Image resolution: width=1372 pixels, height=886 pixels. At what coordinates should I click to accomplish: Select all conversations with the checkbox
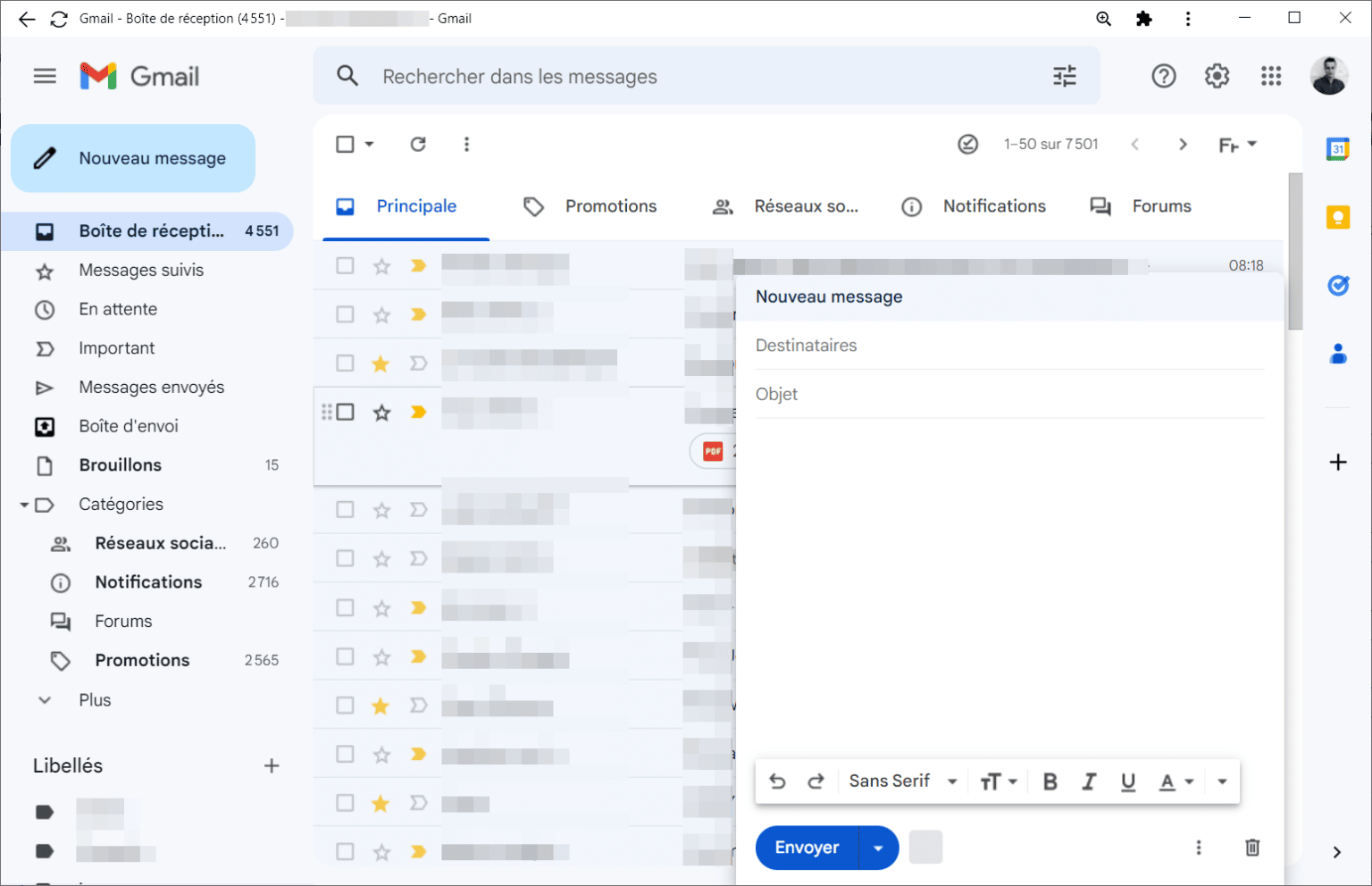[346, 144]
